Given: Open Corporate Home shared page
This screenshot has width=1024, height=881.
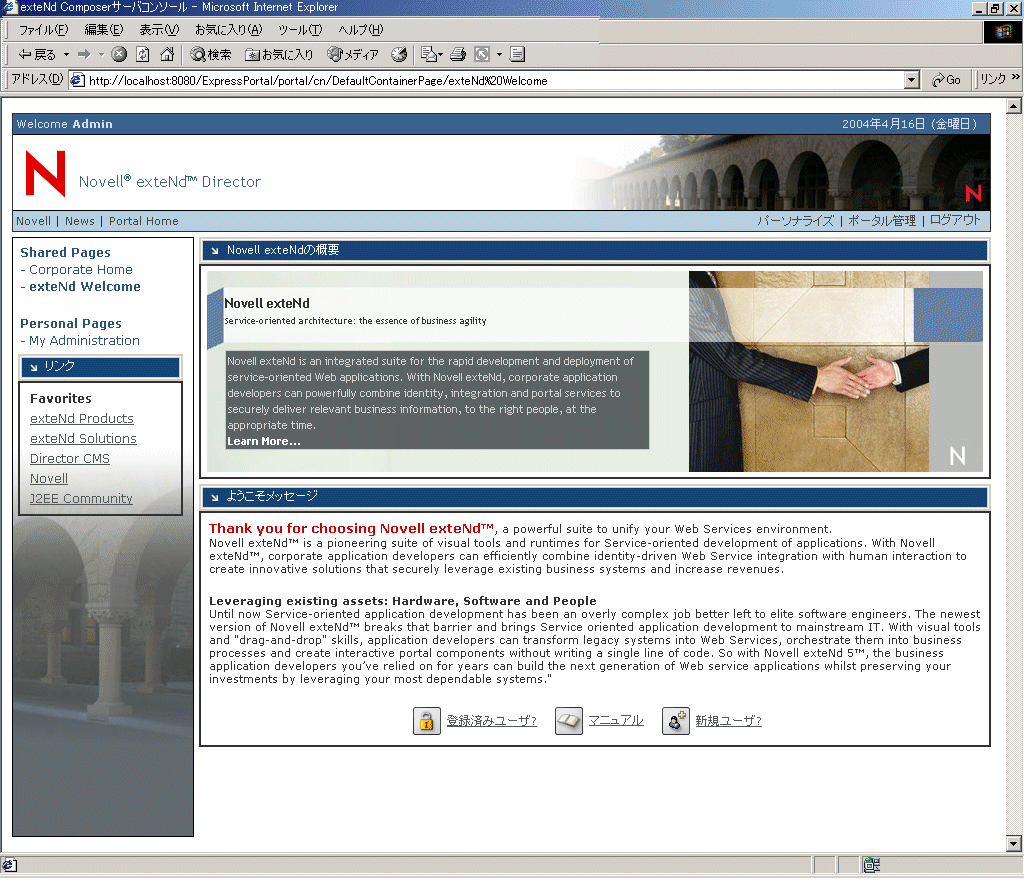Looking at the screenshot, I should pos(80,270).
